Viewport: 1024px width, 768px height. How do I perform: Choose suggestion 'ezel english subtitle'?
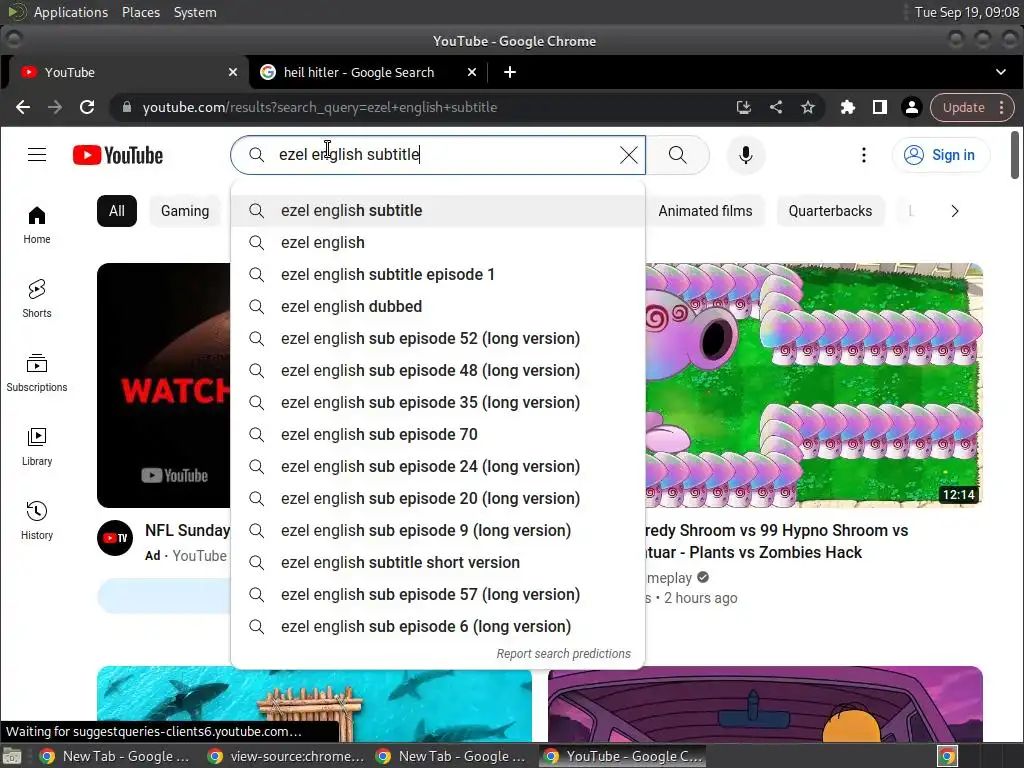[x=438, y=210]
